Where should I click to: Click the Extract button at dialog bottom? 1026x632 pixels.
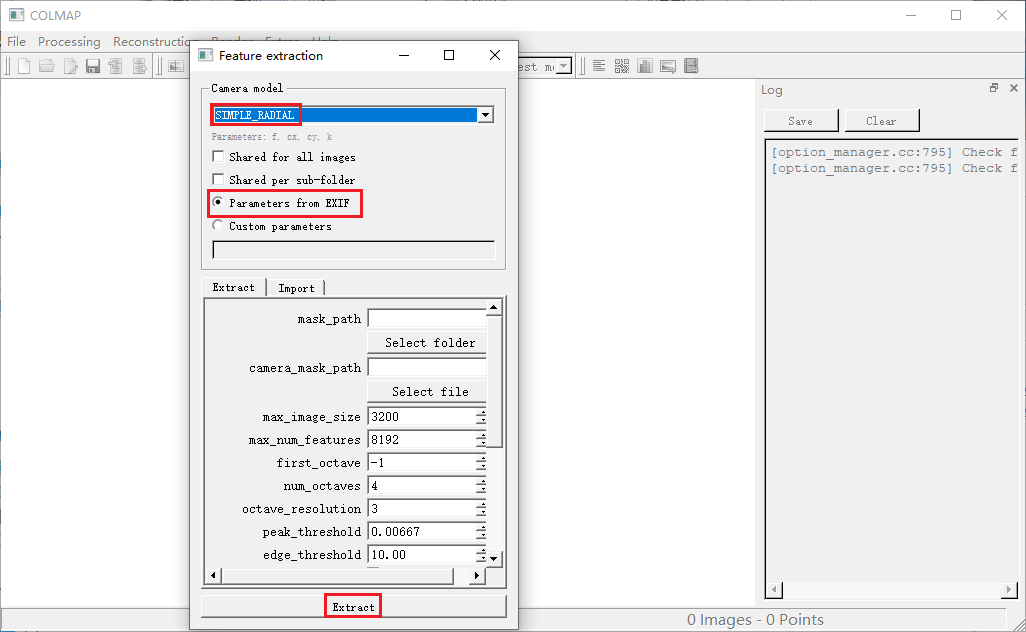click(353, 606)
